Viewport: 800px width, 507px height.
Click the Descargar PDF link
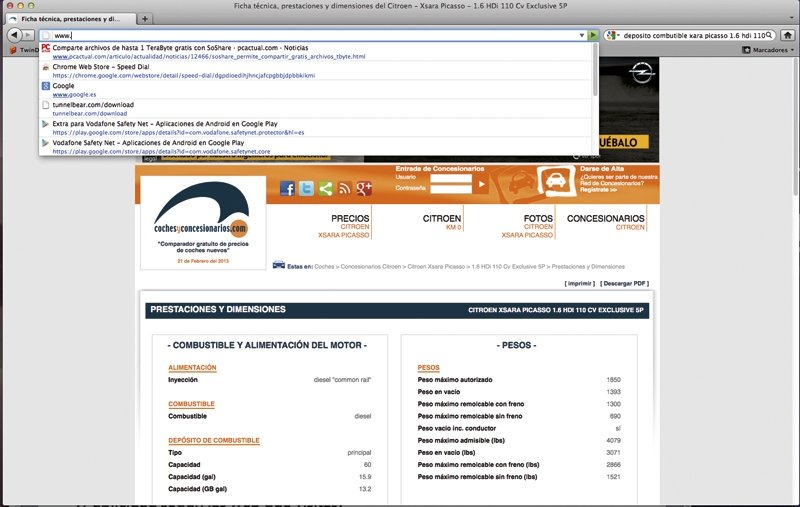click(624, 284)
